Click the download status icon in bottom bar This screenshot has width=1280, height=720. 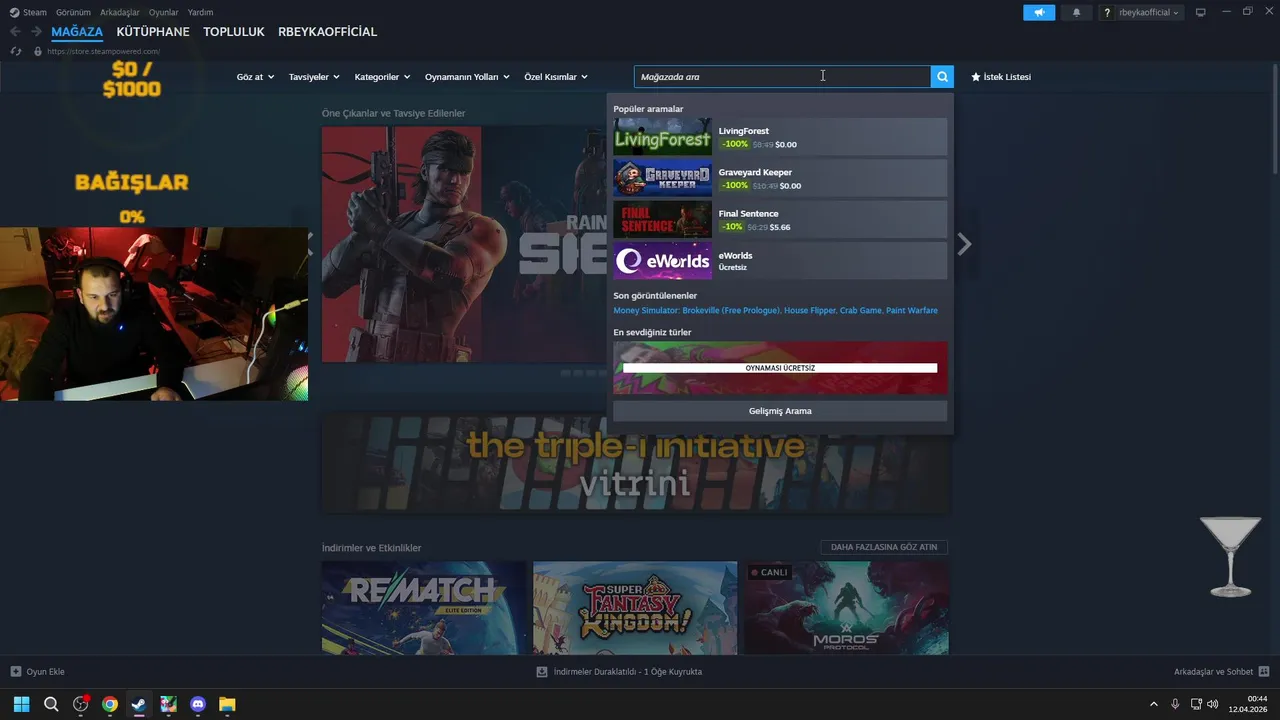click(x=542, y=672)
